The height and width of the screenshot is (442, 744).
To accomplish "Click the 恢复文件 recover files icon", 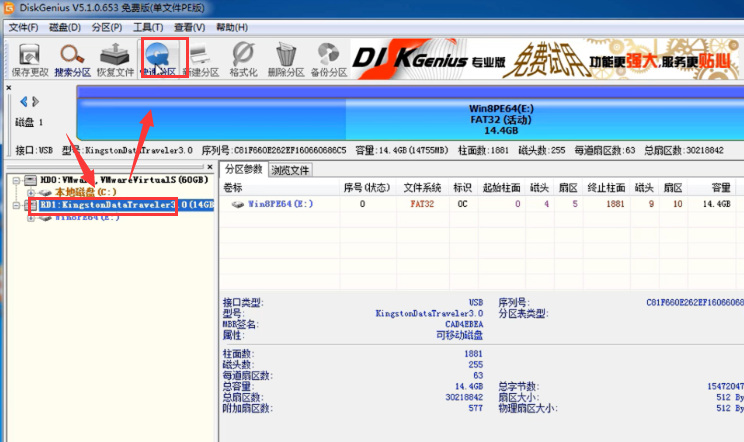I will (116, 58).
